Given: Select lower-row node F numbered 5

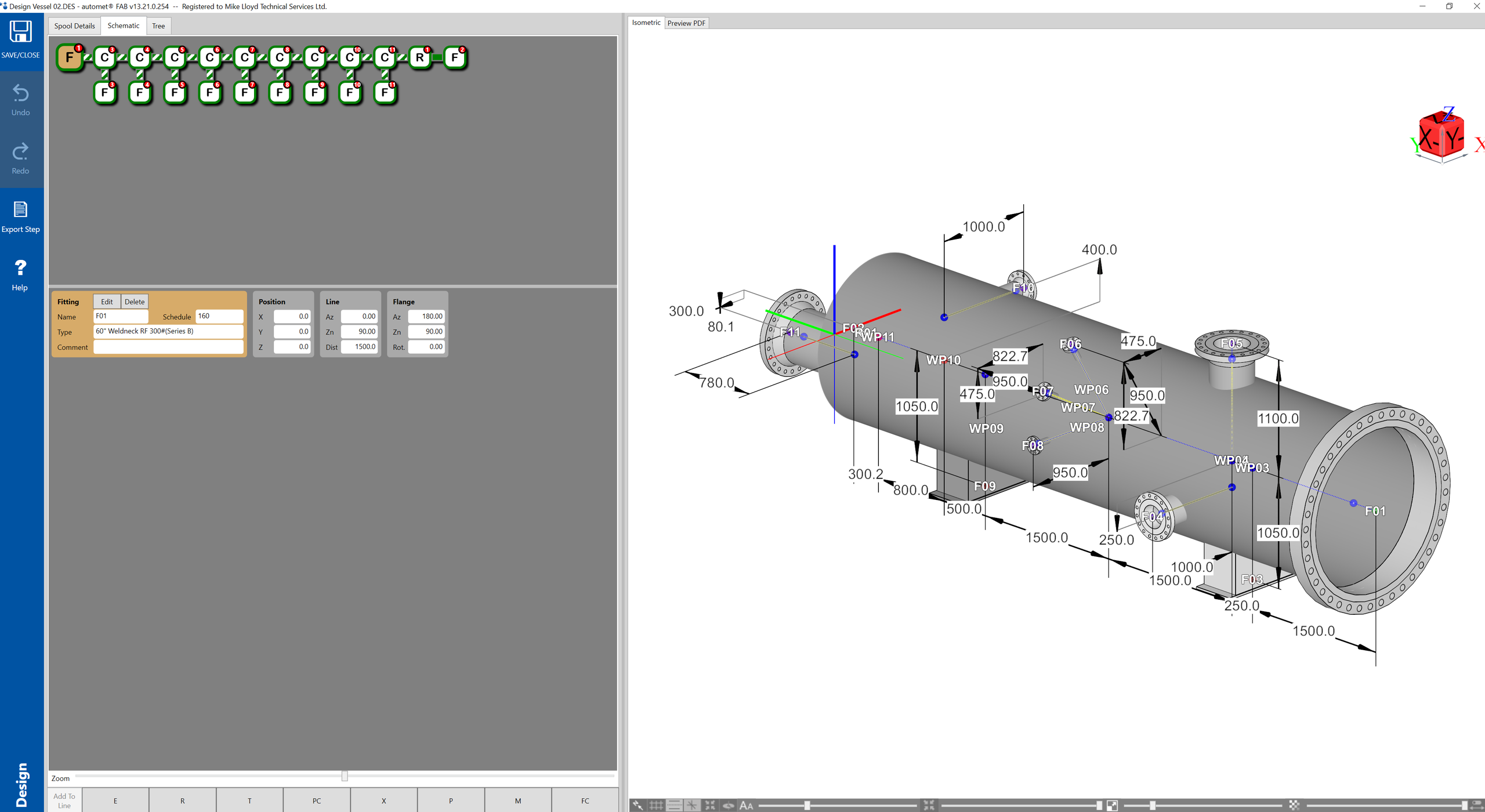Looking at the screenshot, I should click(x=175, y=92).
